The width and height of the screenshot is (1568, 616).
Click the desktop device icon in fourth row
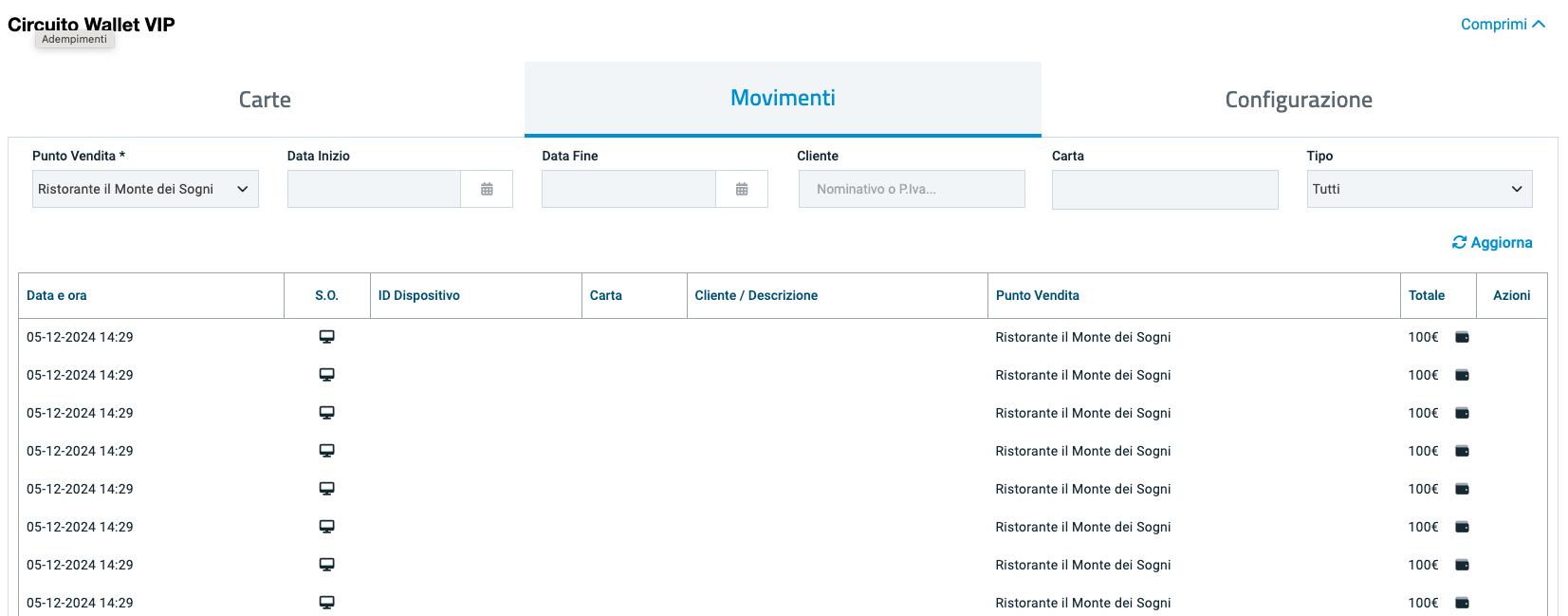[326, 451]
